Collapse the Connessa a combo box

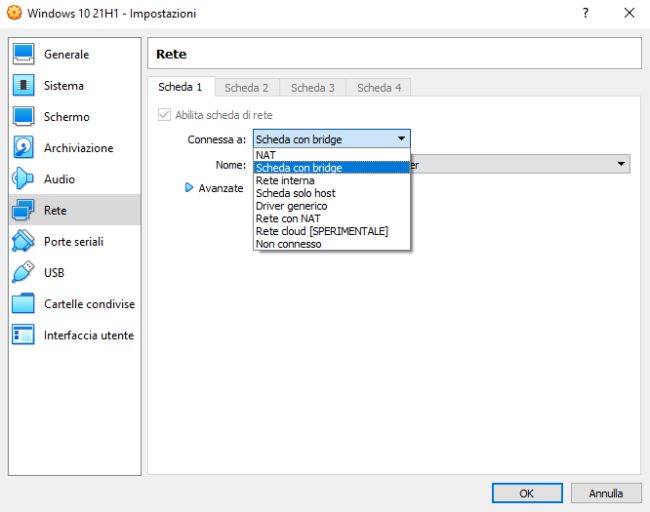(332, 139)
